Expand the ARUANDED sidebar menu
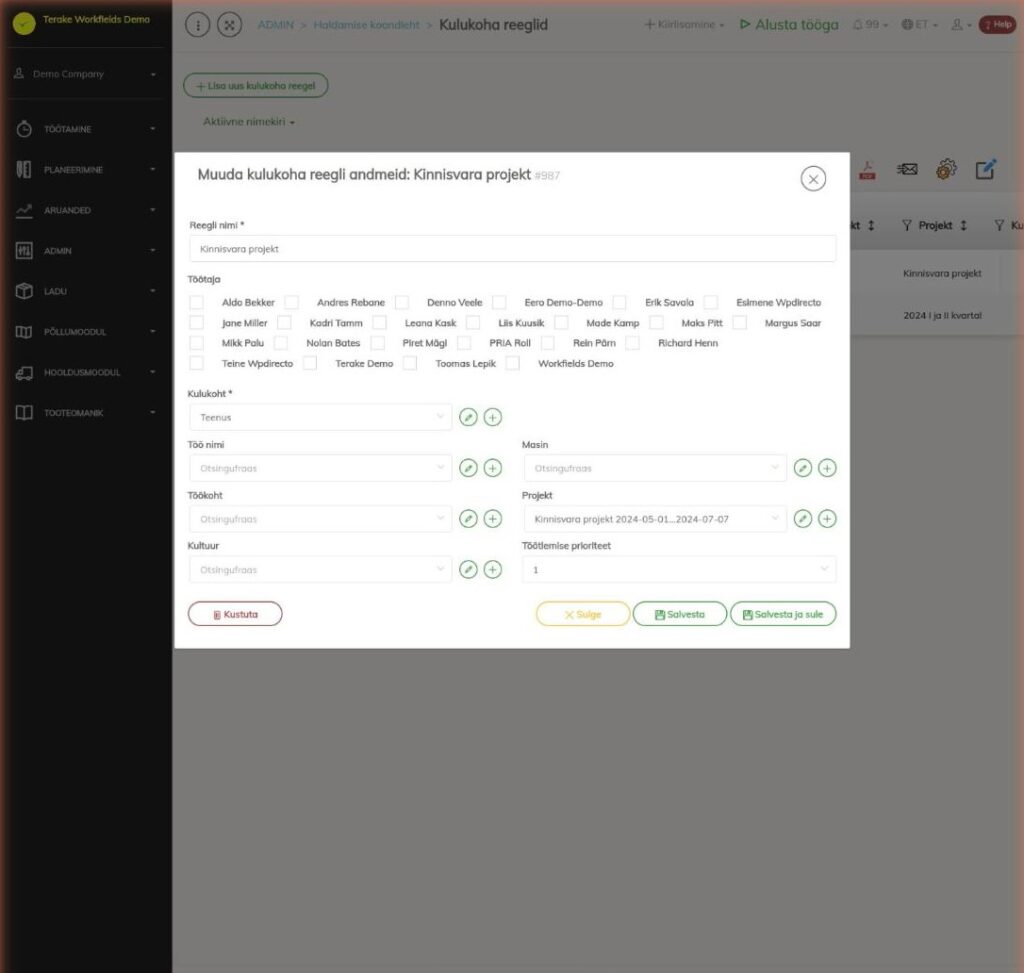Image resolution: width=1024 pixels, height=973 pixels. [86, 210]
